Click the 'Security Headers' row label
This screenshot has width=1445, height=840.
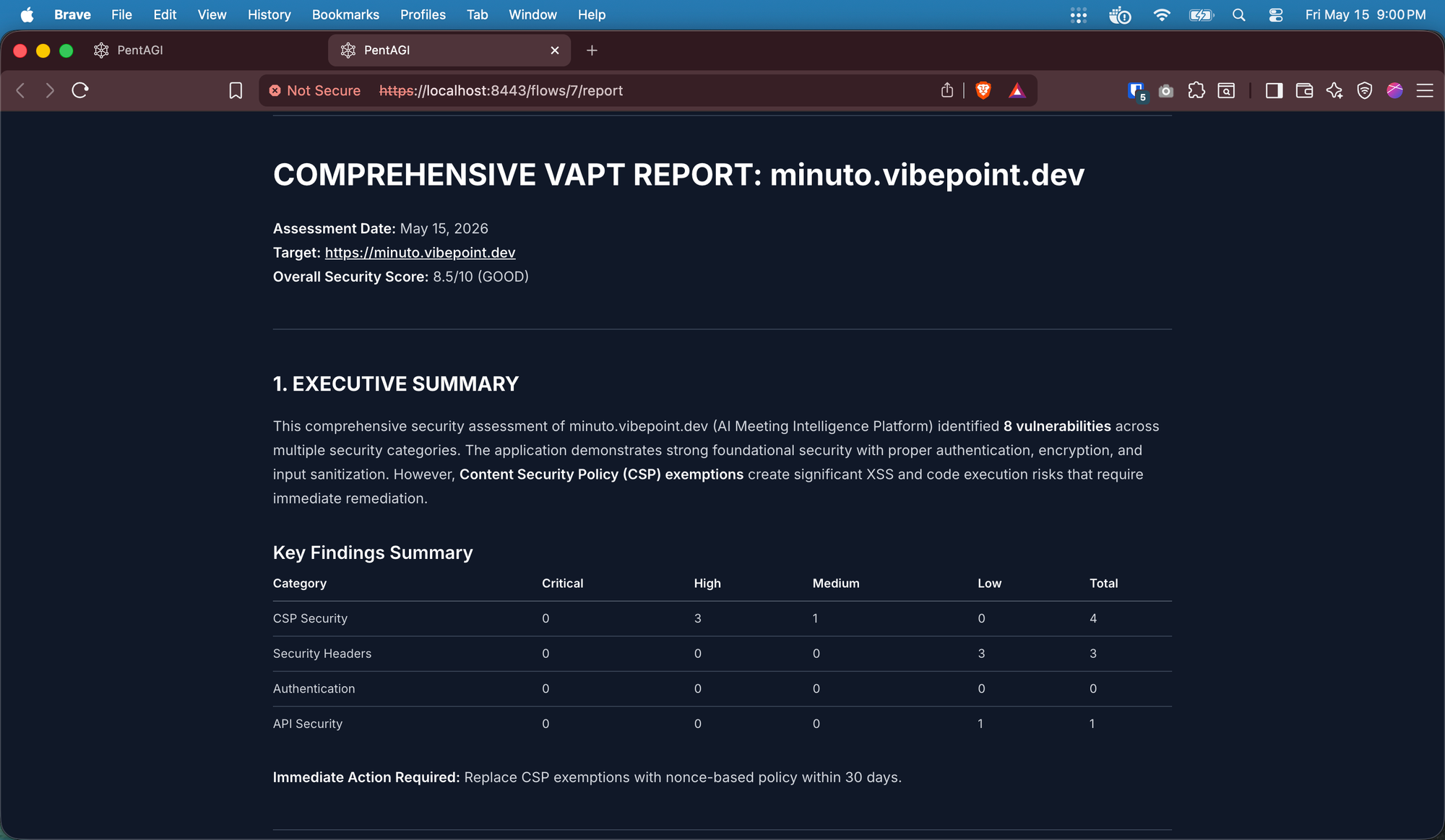(x=322, y=654)
